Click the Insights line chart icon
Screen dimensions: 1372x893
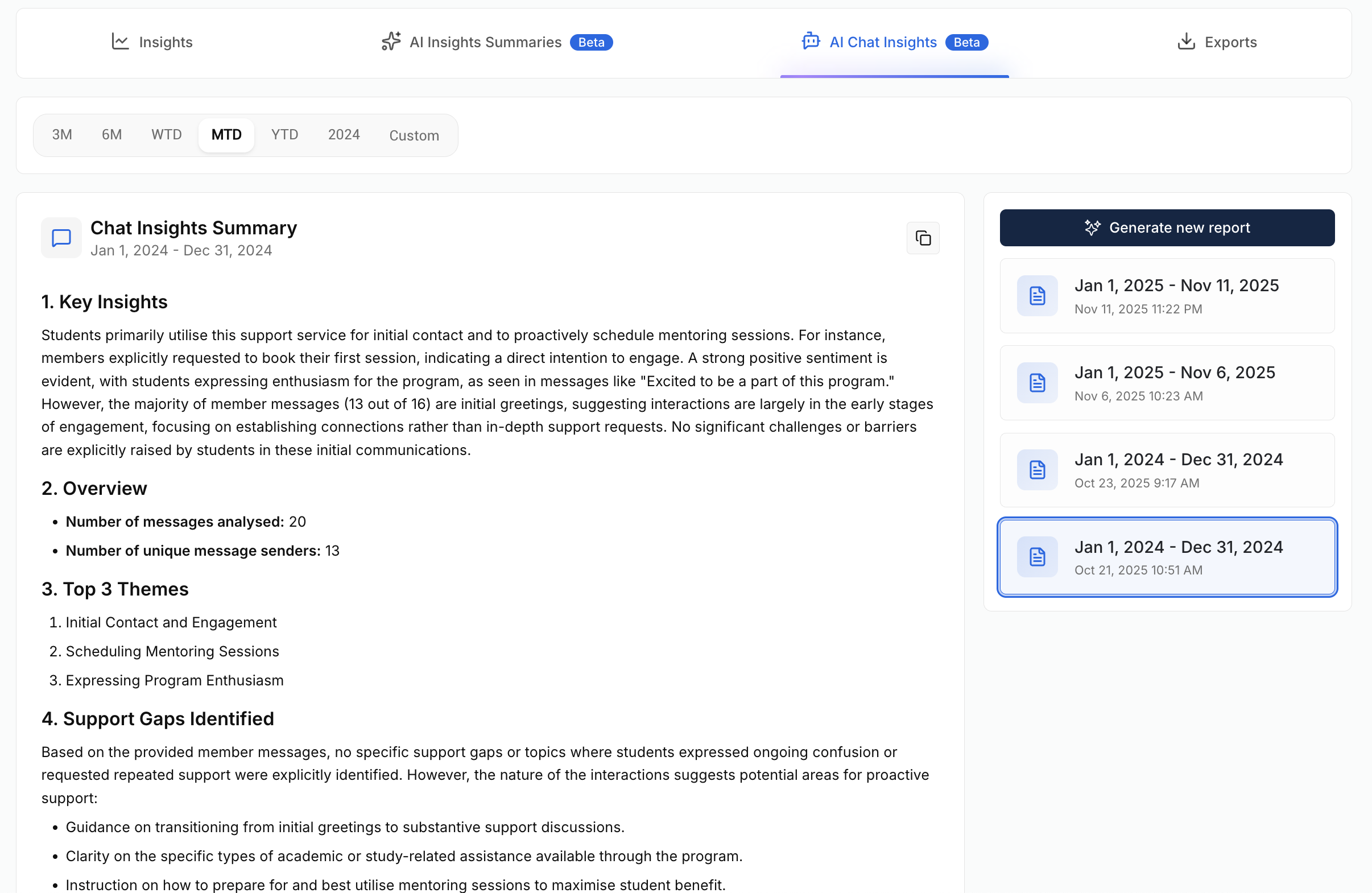point(120,42)
